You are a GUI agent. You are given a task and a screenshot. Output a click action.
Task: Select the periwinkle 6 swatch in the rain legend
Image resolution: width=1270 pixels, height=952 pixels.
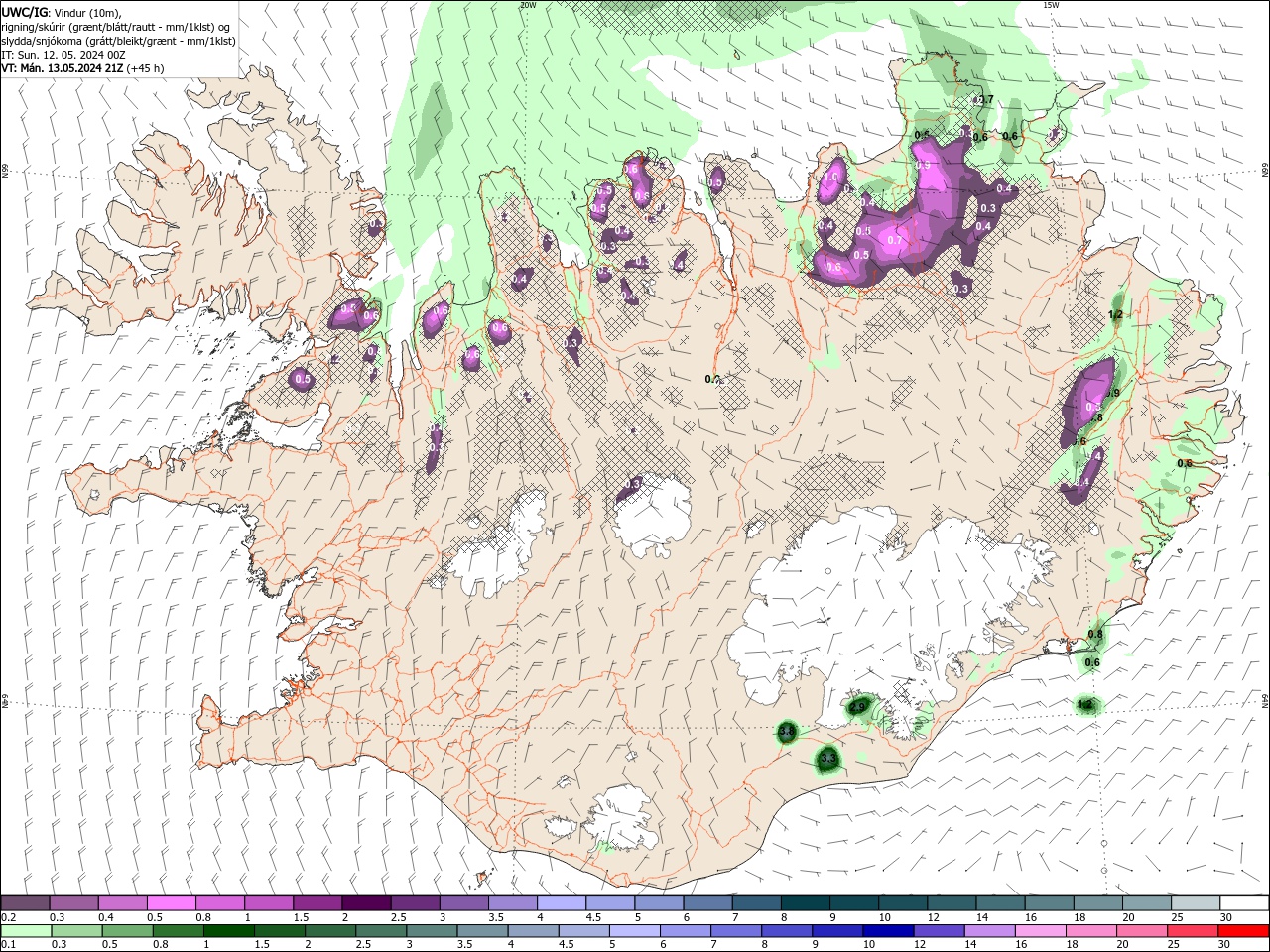point(685,931)
